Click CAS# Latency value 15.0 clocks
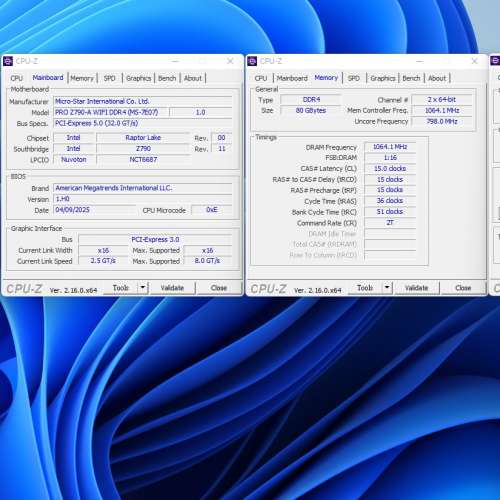This screenshot has width=500, height=500. (390, 169)
